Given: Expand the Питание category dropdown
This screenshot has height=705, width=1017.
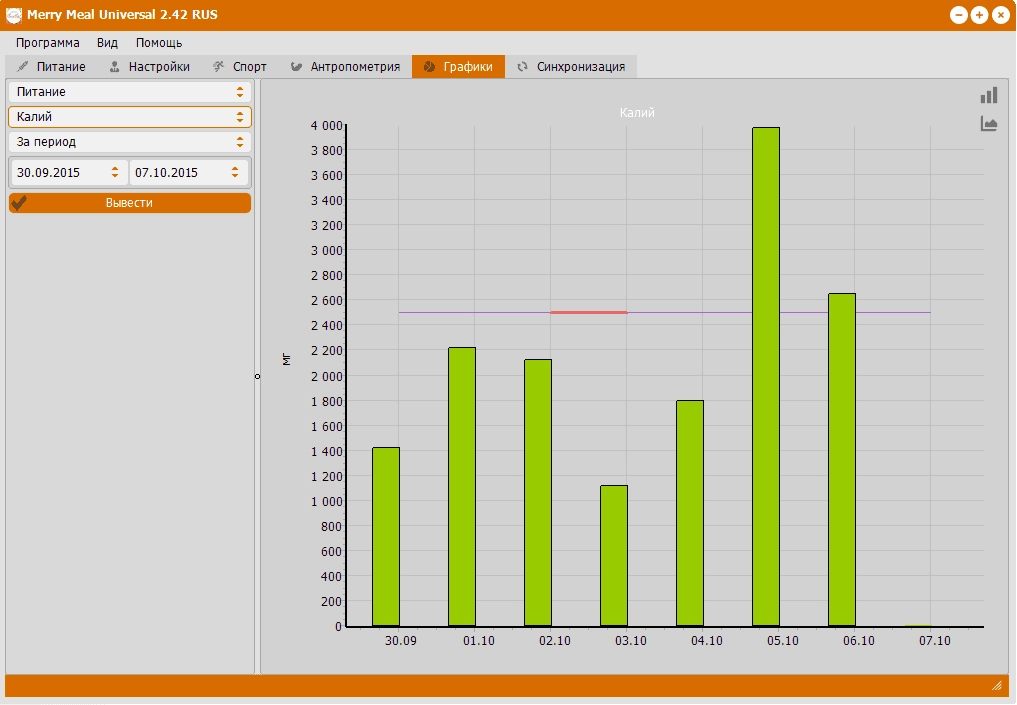Looking at the screenshot, I should coord(130,92).
